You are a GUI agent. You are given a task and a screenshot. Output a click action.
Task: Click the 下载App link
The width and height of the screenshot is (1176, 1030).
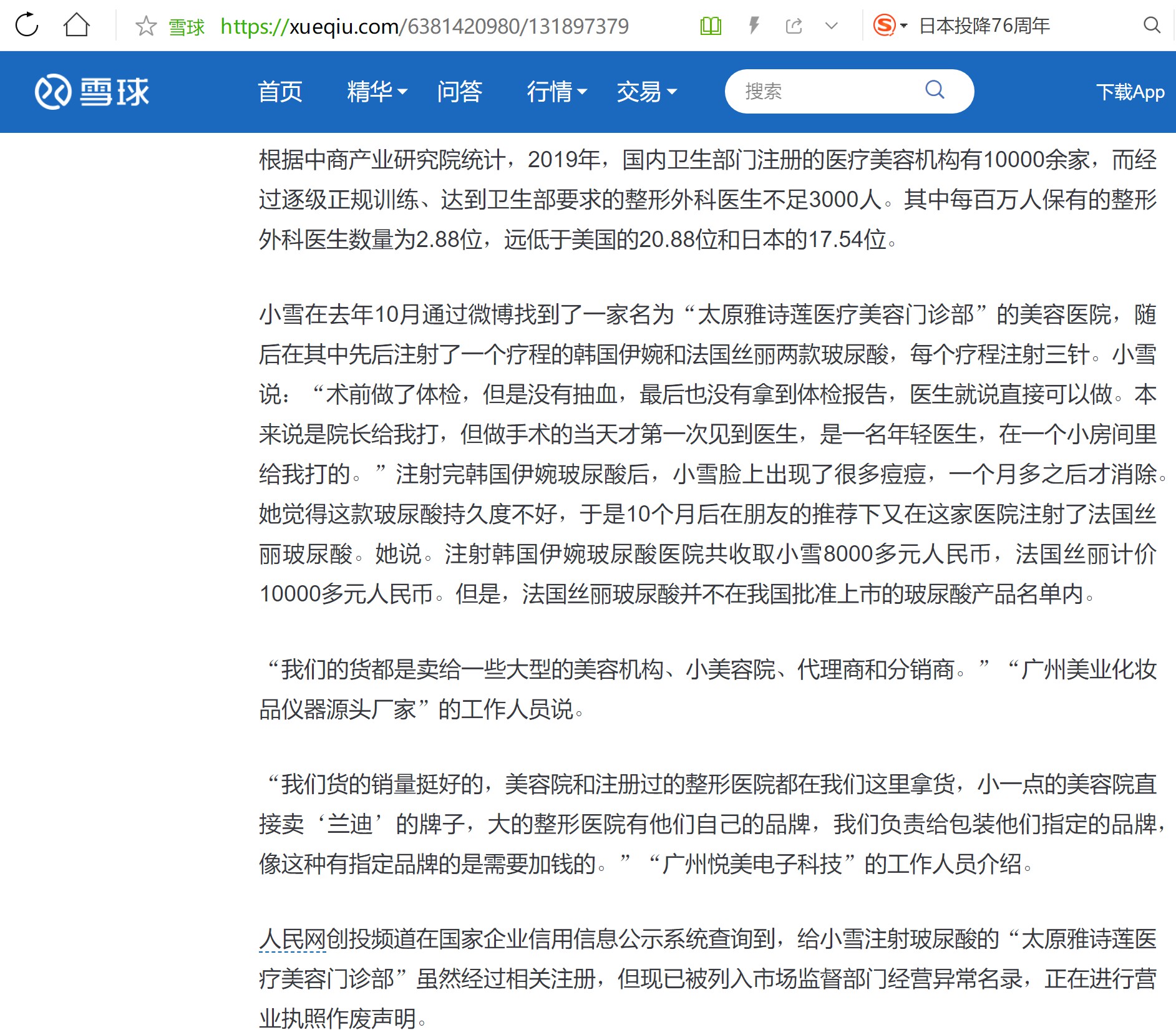coord(1130,92)
